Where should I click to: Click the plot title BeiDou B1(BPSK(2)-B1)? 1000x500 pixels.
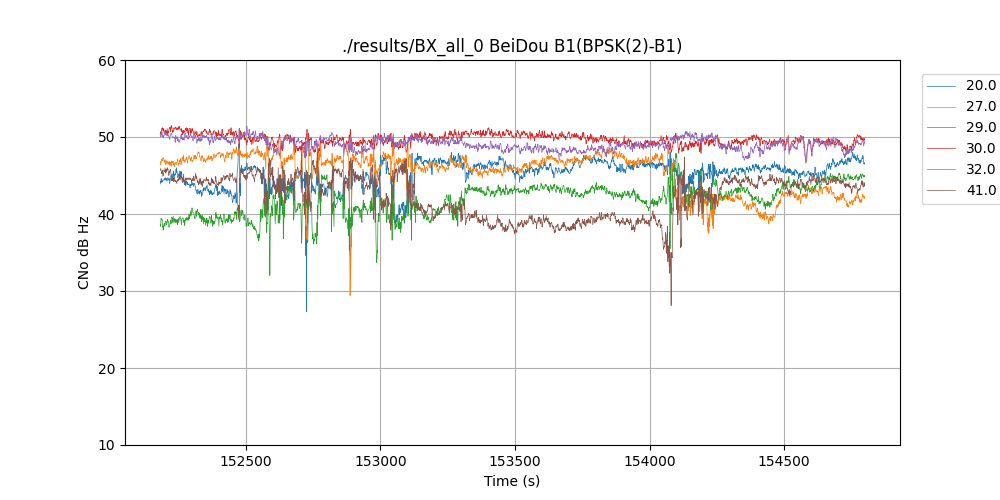click(x=512, y=46)
